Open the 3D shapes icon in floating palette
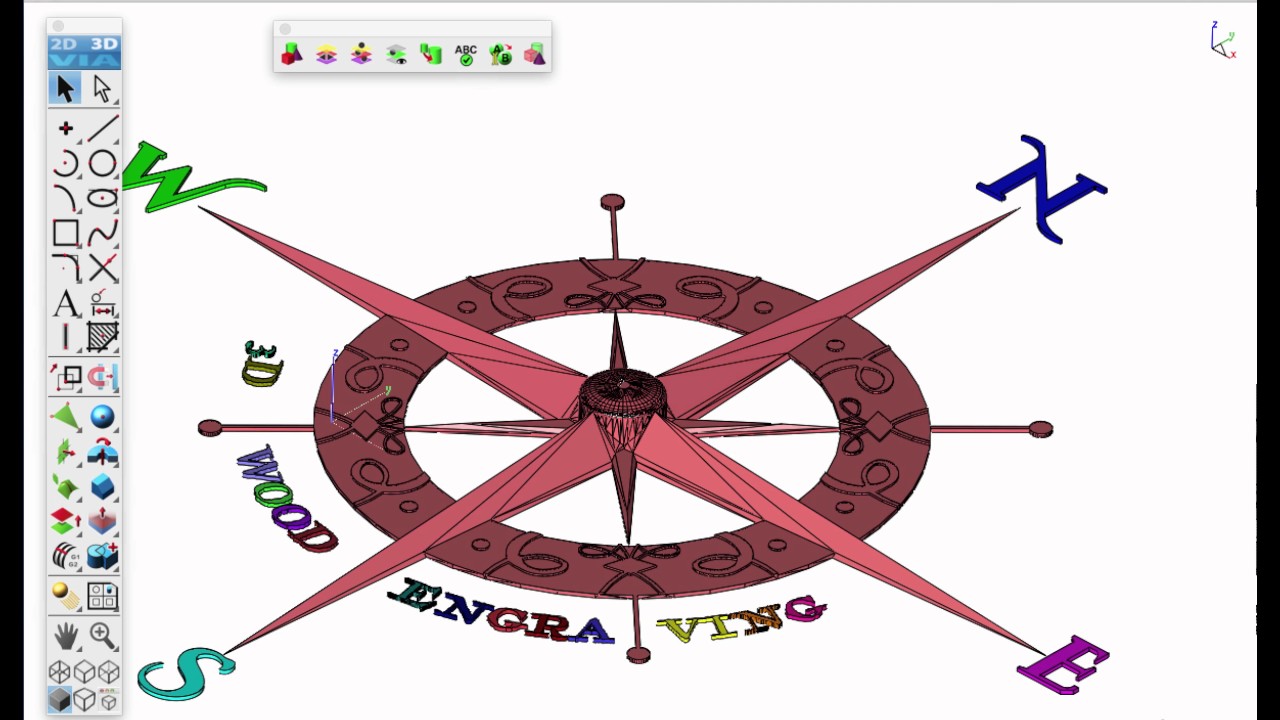 pyautogui.click(x=292, y=54)
